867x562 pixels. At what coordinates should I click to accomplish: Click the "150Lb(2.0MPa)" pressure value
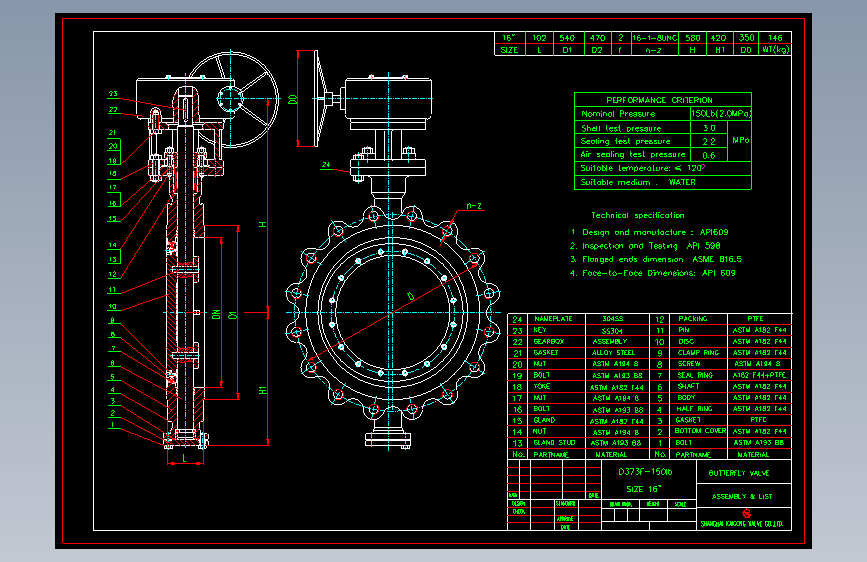721,113
